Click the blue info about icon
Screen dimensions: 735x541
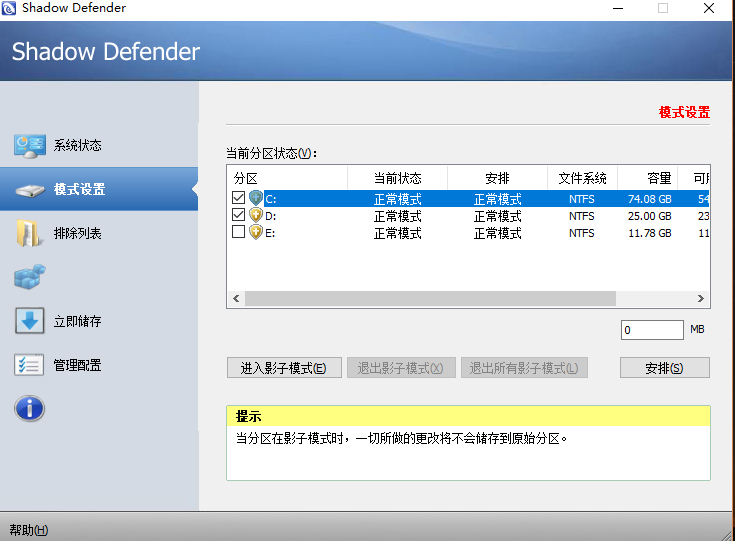[29, 408]
